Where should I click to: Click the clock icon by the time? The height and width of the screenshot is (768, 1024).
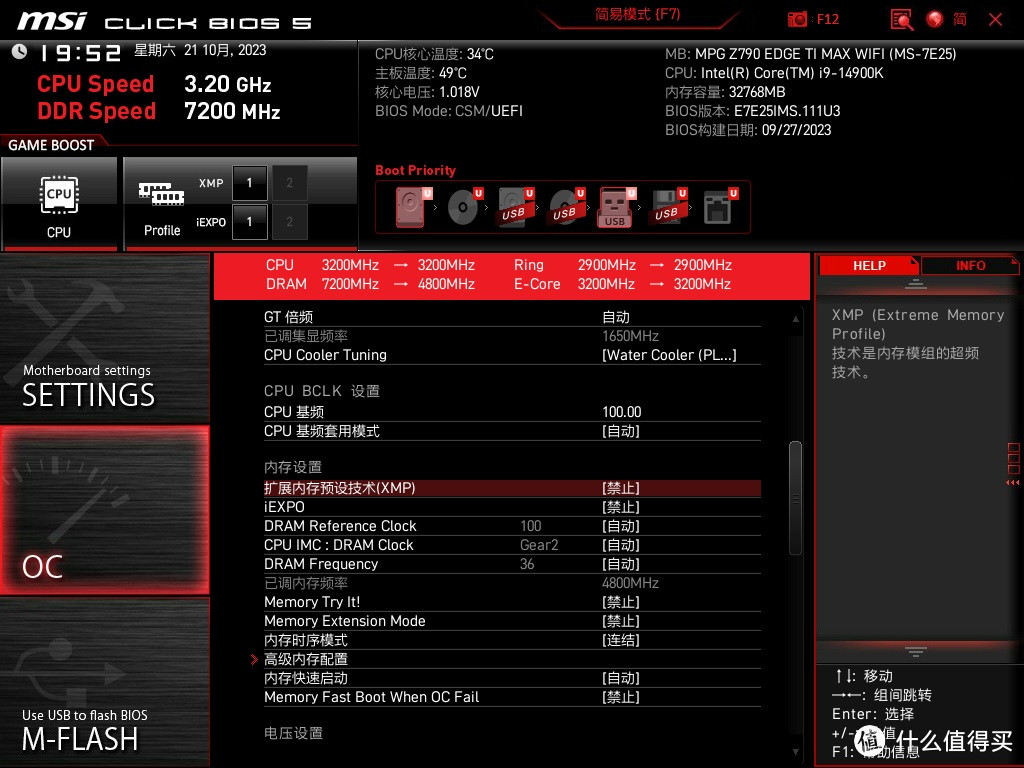tap(19, 52)
